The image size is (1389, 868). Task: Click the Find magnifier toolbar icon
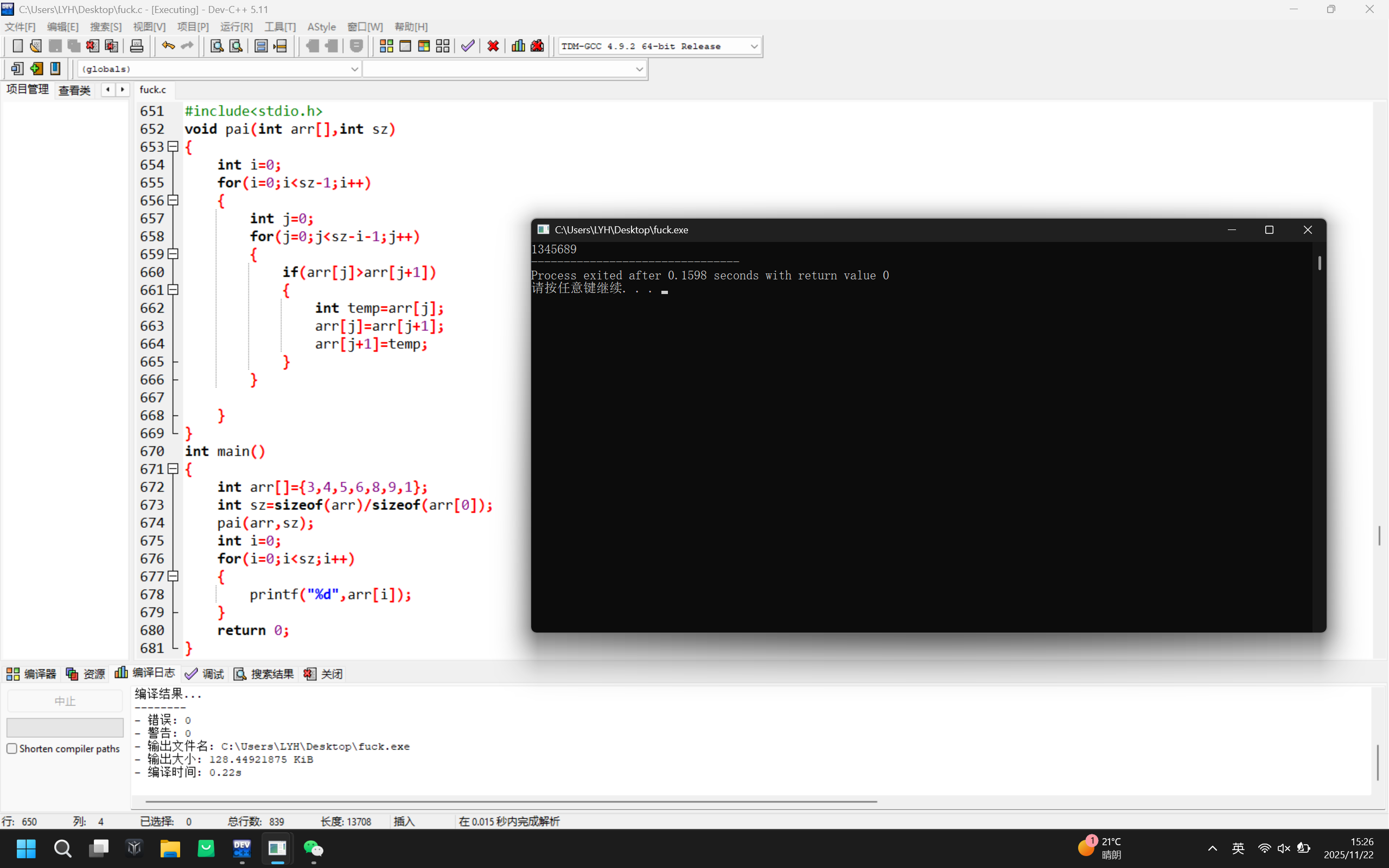(216, 46)
